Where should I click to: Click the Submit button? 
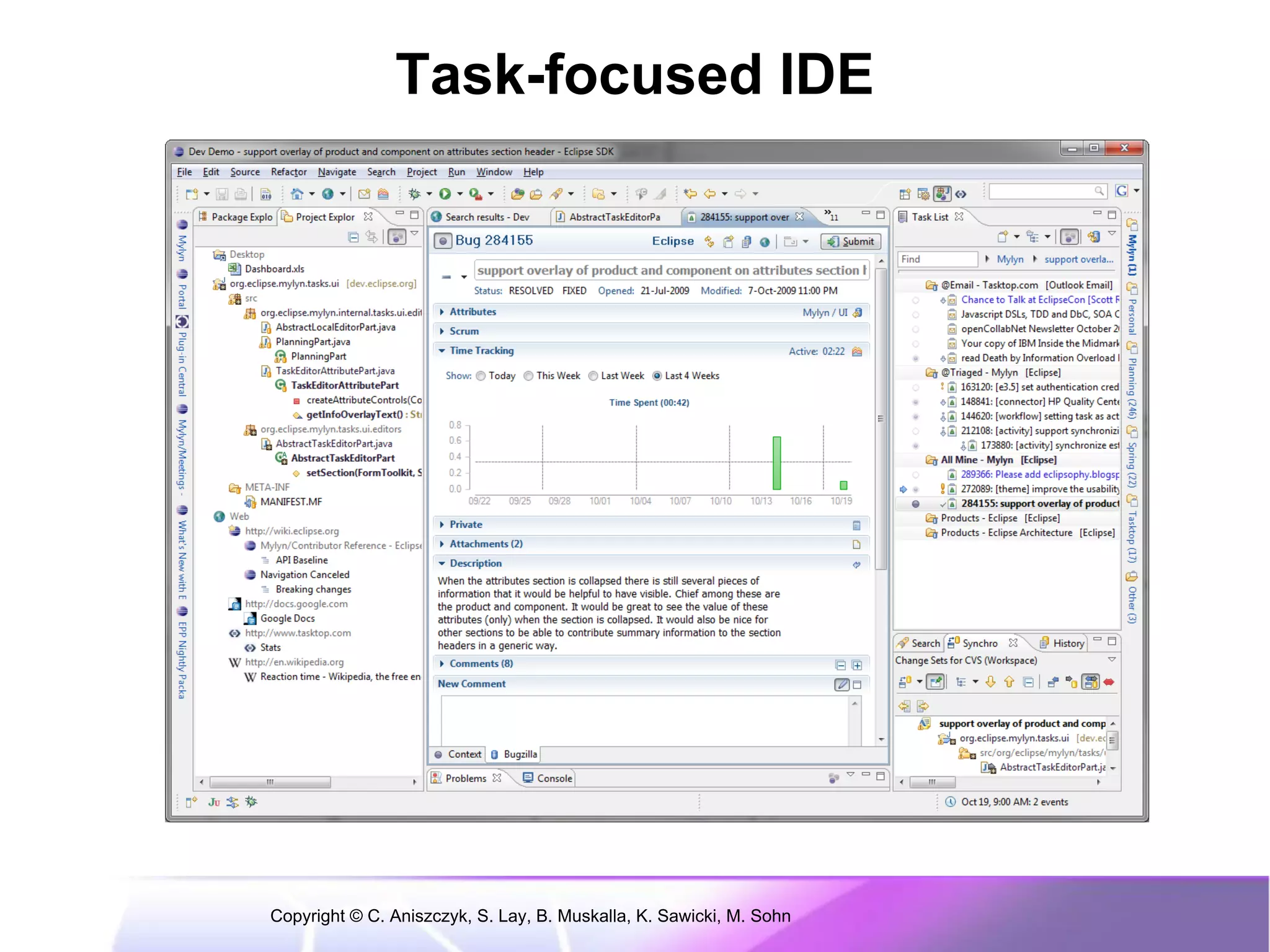tap(851, 242)
